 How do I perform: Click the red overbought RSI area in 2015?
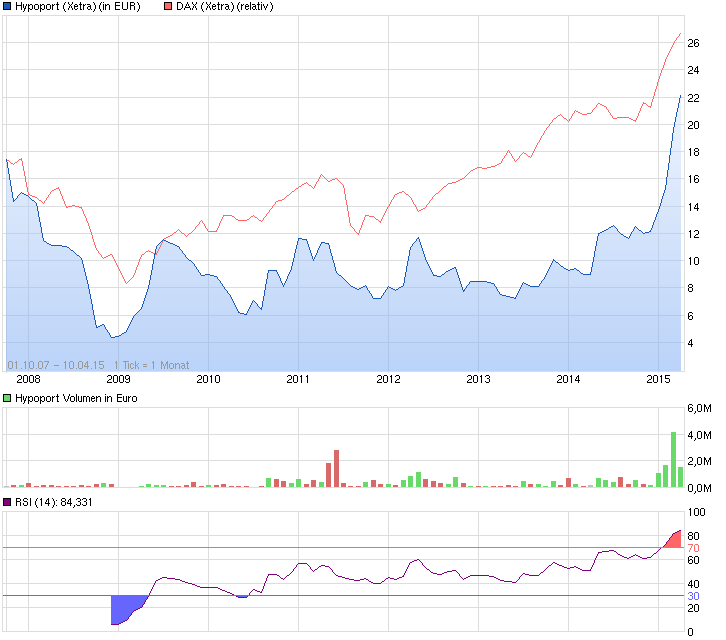(676, 541)
